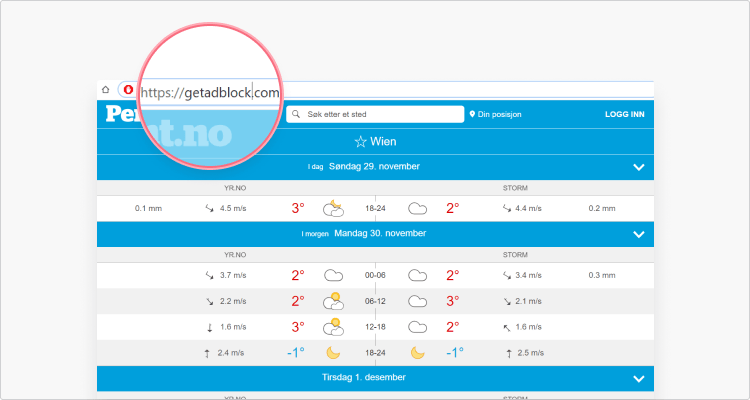The image size is (750, 400).
Task: Click wind arrow next to 2.1 m/s
Action: click(x=507, y=301)
